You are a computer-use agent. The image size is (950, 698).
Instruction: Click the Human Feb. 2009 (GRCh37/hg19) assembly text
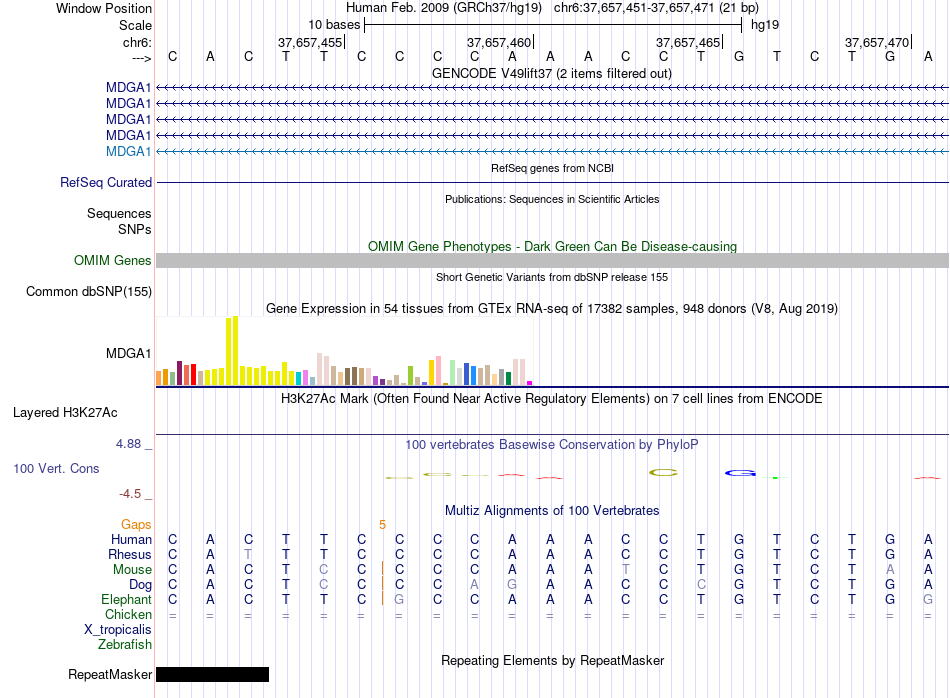443,8
